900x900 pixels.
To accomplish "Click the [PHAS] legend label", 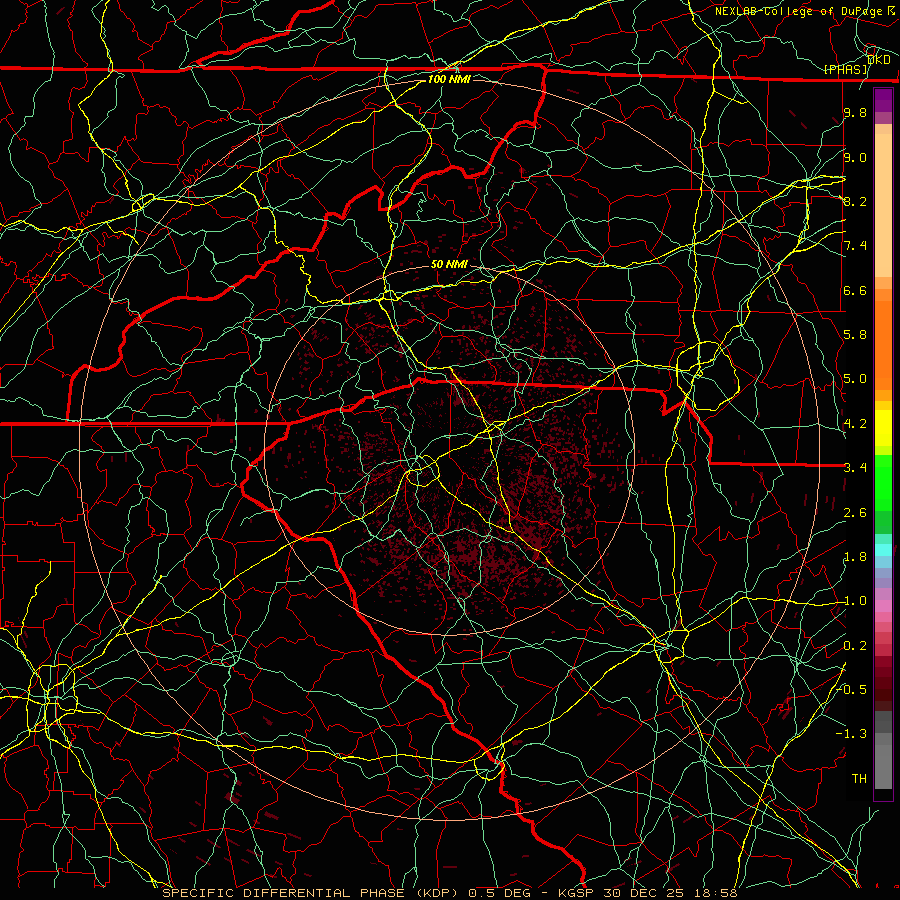I will click(x=846, y=69).
